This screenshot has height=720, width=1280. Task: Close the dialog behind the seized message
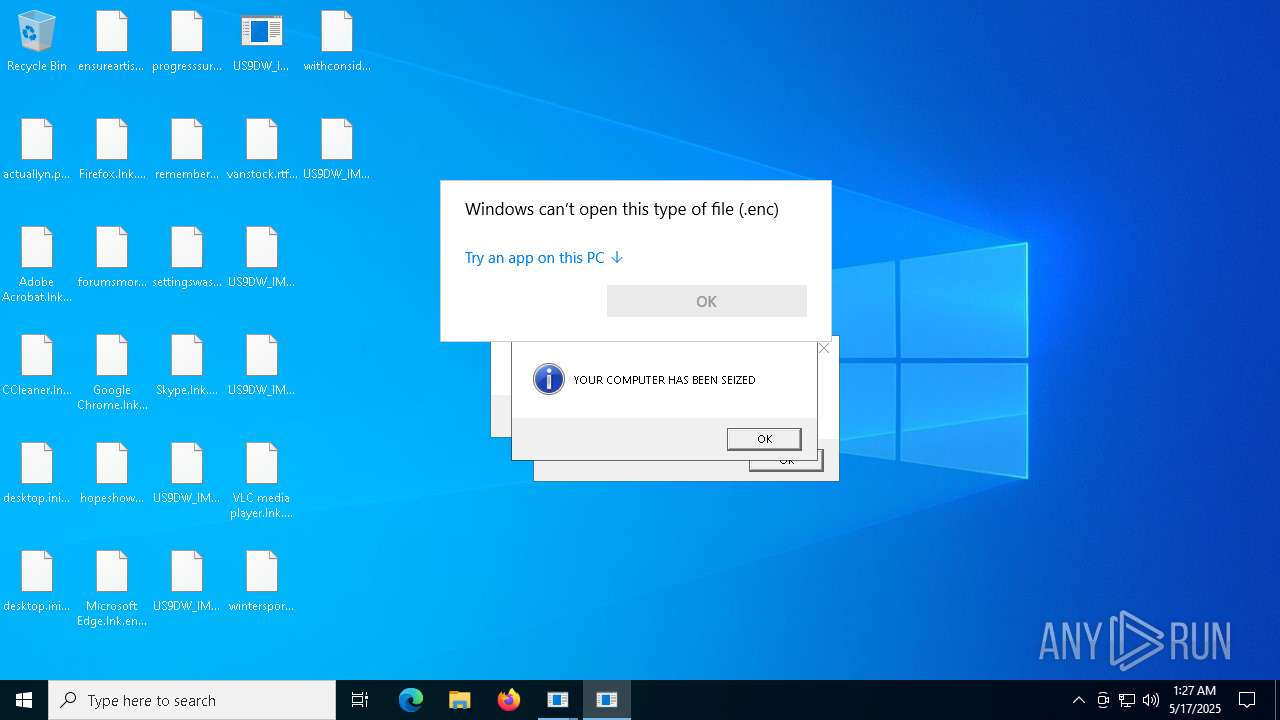[x=824, y=348]
